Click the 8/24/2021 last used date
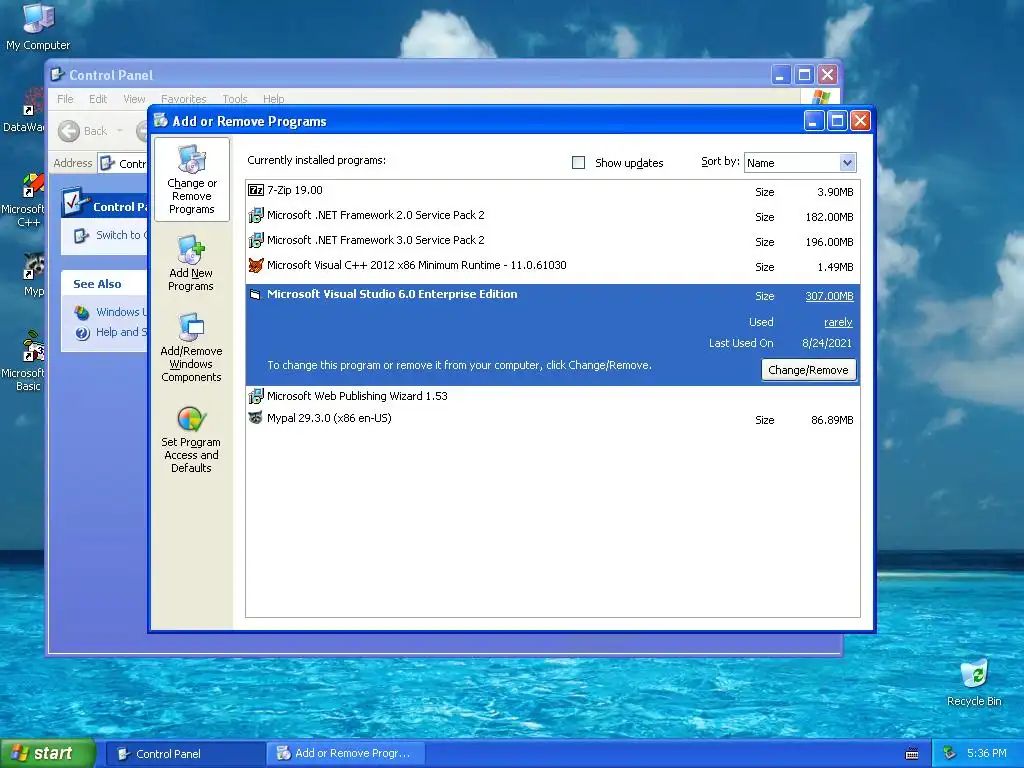 [827, 343]
